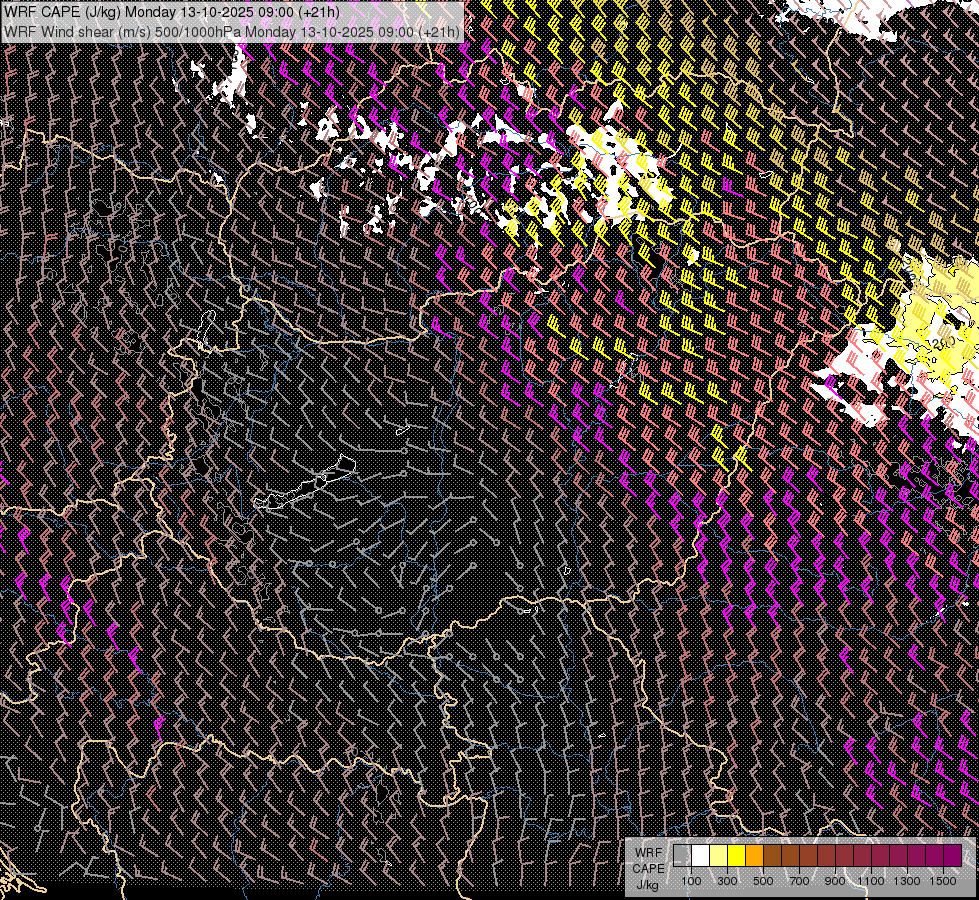Click the 'CAPE' text in the legend
The height and width of the screenshot is (900, 979).
647,868
